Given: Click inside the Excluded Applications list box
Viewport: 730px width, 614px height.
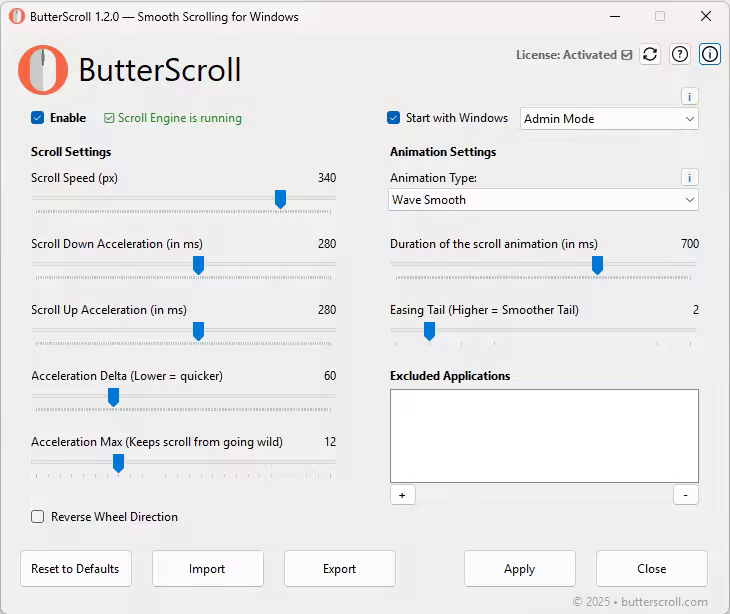Looking at the screenshot, I should 544,436.
